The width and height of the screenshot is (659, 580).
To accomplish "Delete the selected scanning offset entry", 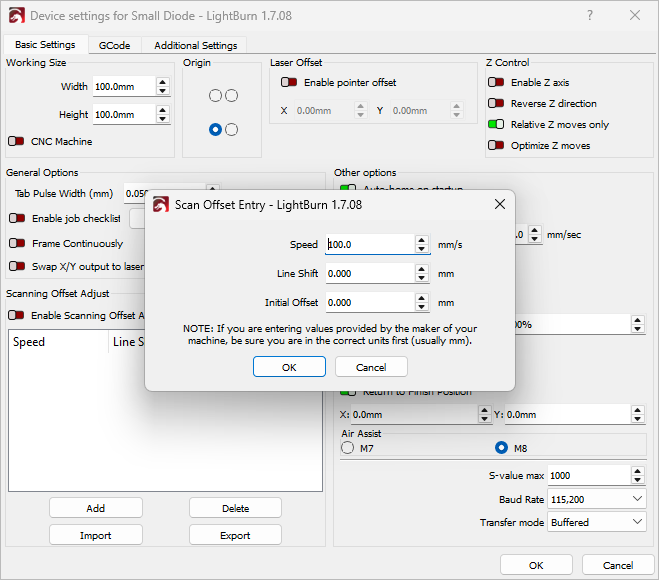I will click(x=235, y=508).
